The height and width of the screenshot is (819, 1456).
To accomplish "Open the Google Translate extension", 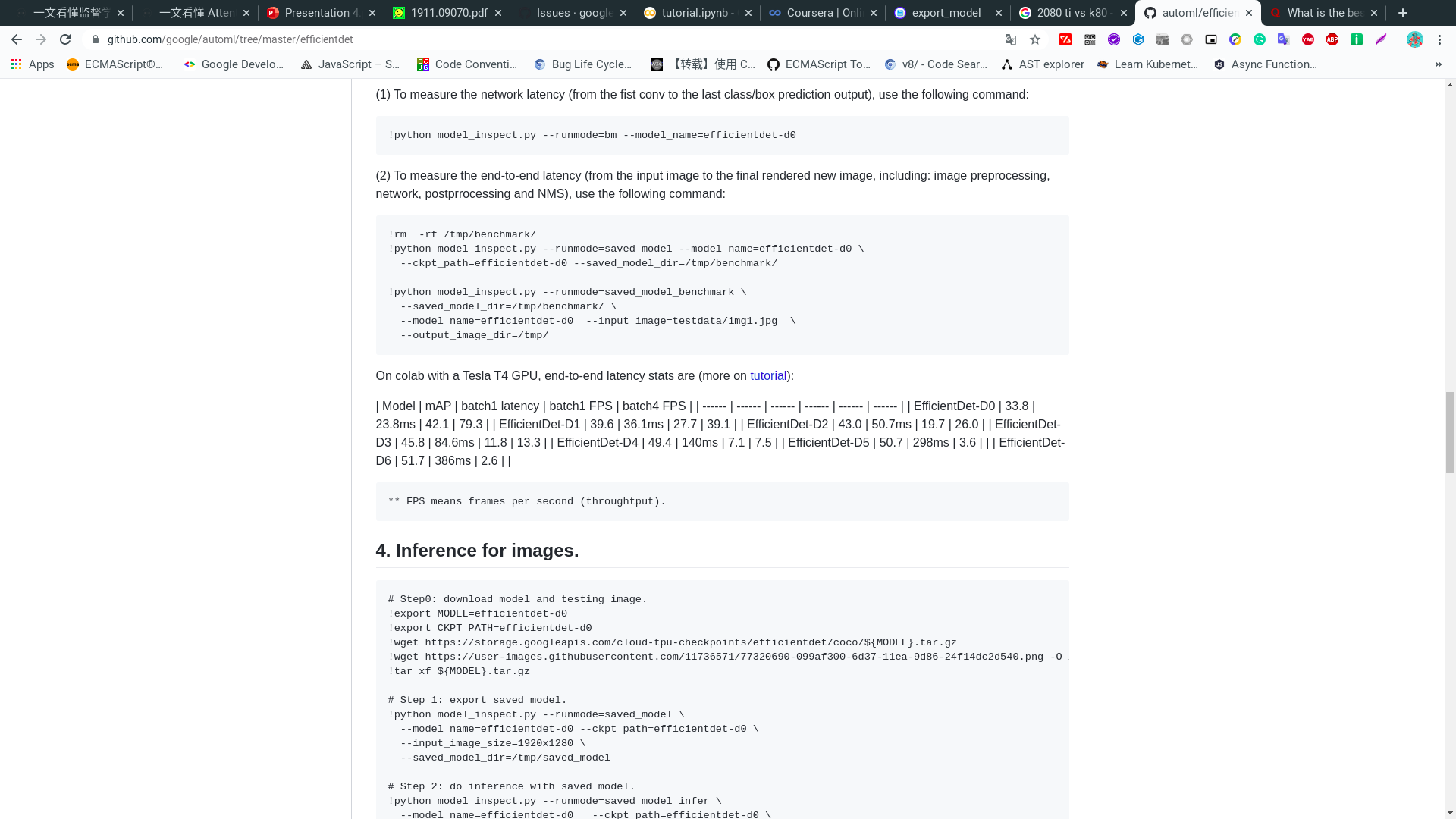I will [1282, 39].
